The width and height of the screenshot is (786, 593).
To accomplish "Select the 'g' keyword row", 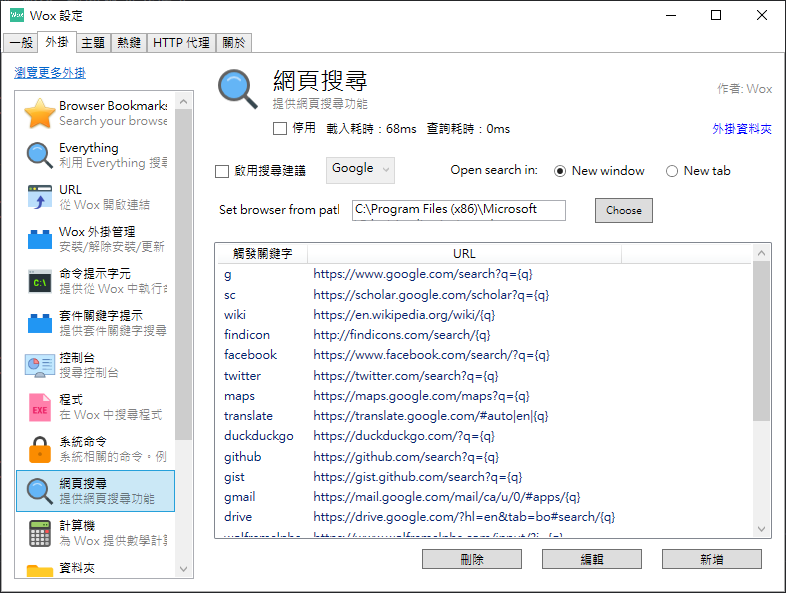I will point(484,274).
